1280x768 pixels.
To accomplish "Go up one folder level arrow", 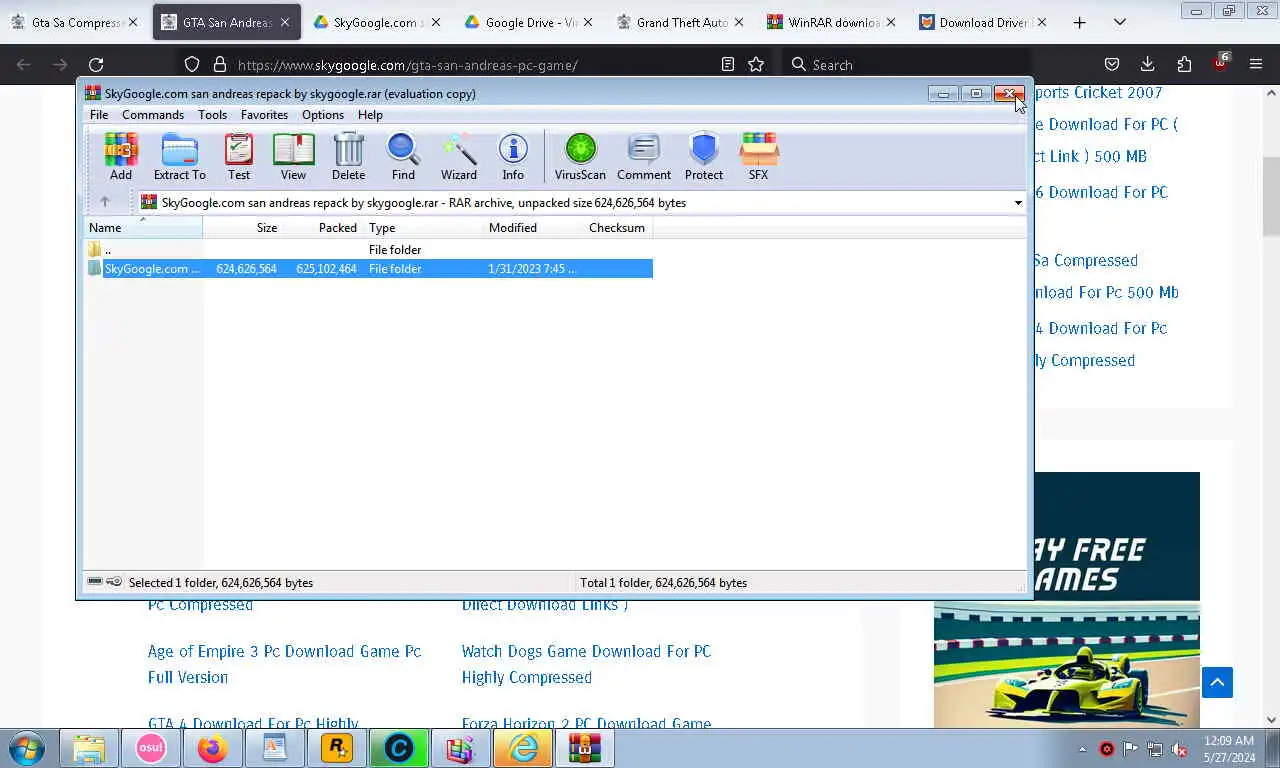I will click(104, 202).
